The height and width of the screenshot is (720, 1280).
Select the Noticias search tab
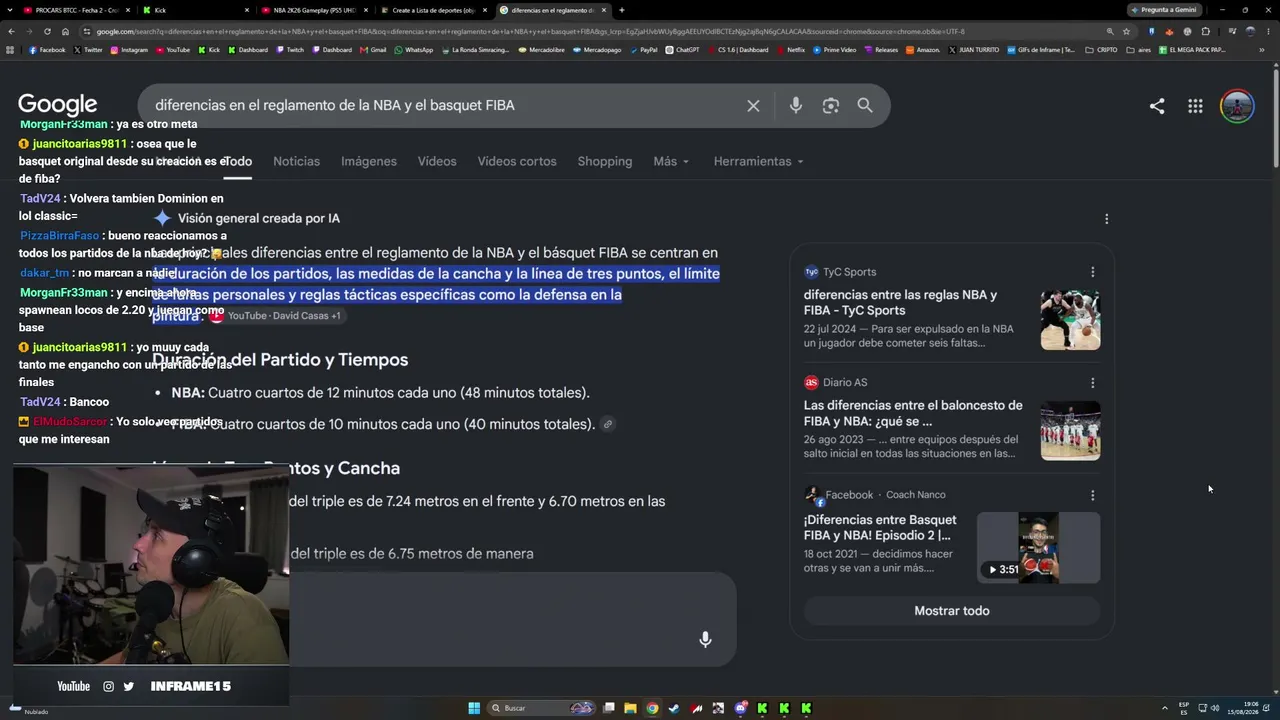click(x=296, y=161)
